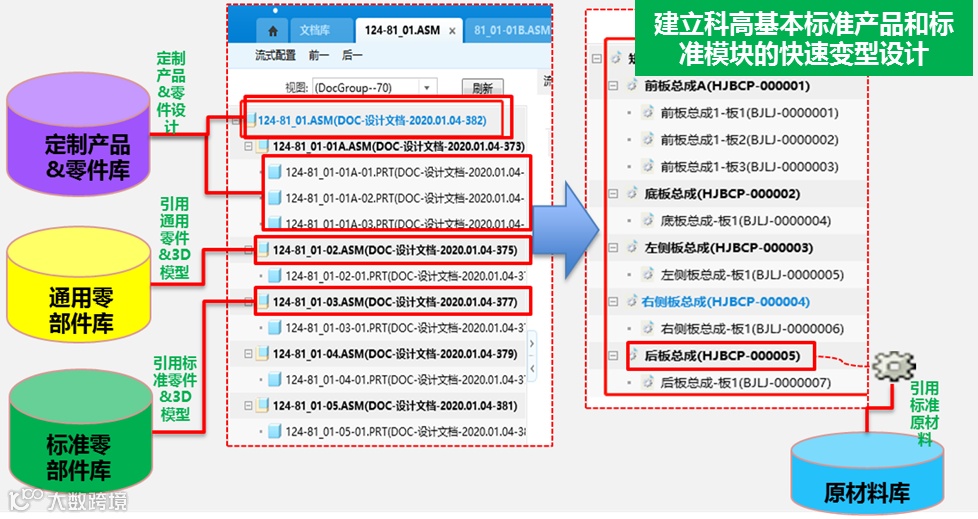The height and width of the screenshot is (519, 978).
Task: Click the 左侧板总成(HJBCP-000003) gear icon
Action: click(631, 248)
